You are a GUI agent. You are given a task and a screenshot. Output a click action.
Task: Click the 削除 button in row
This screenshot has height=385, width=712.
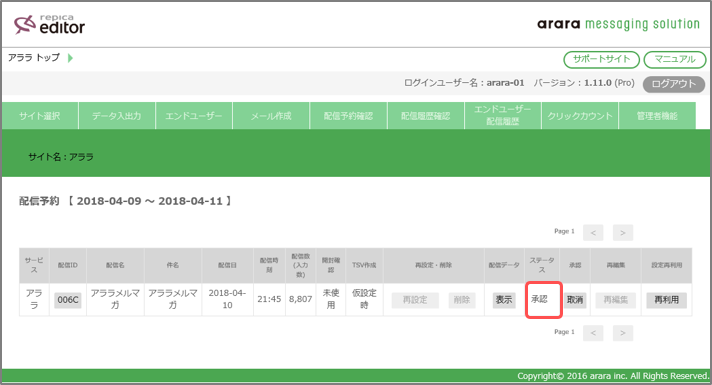coord(462,300)
